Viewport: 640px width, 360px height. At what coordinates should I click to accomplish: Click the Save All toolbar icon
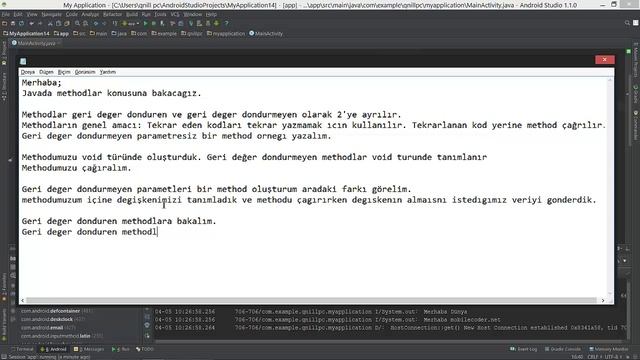[13, 24]
